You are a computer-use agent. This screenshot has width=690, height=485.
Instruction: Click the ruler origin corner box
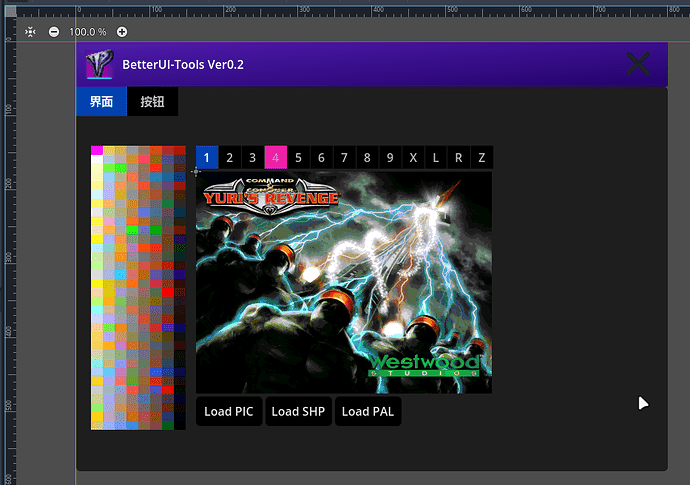(x=11, y=11)
